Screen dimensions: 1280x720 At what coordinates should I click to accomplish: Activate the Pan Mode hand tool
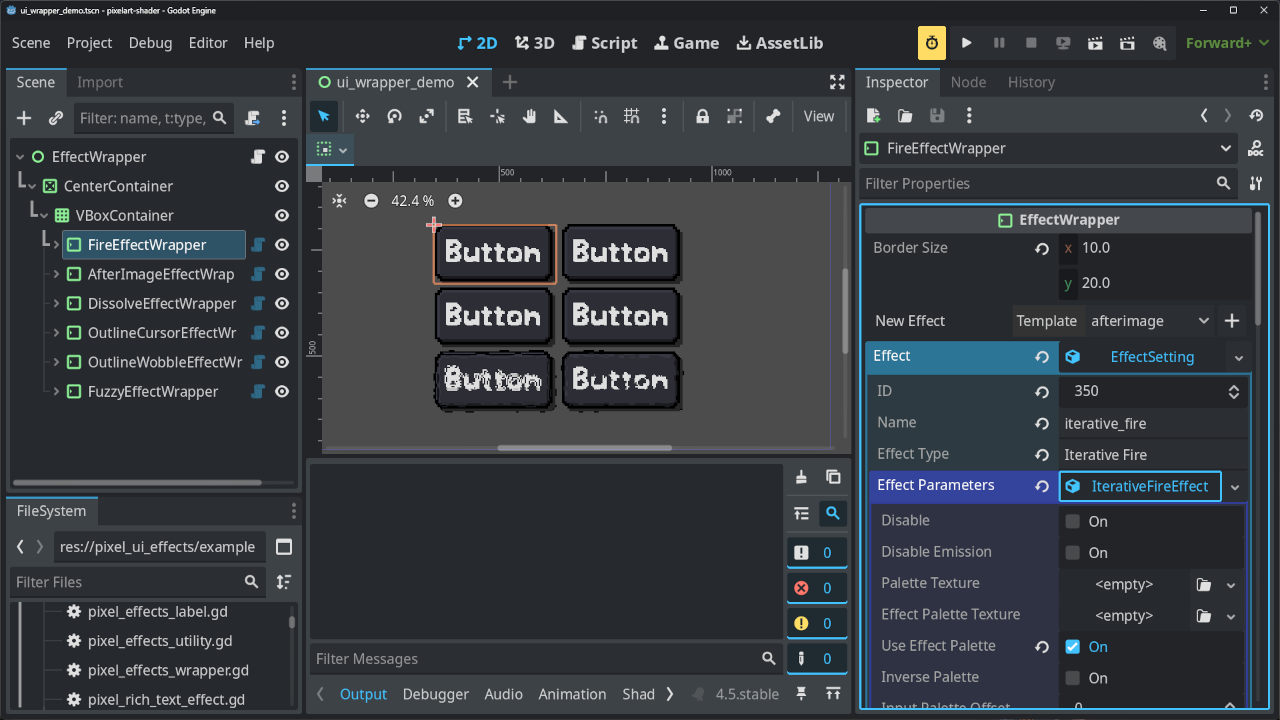point(529,117)
